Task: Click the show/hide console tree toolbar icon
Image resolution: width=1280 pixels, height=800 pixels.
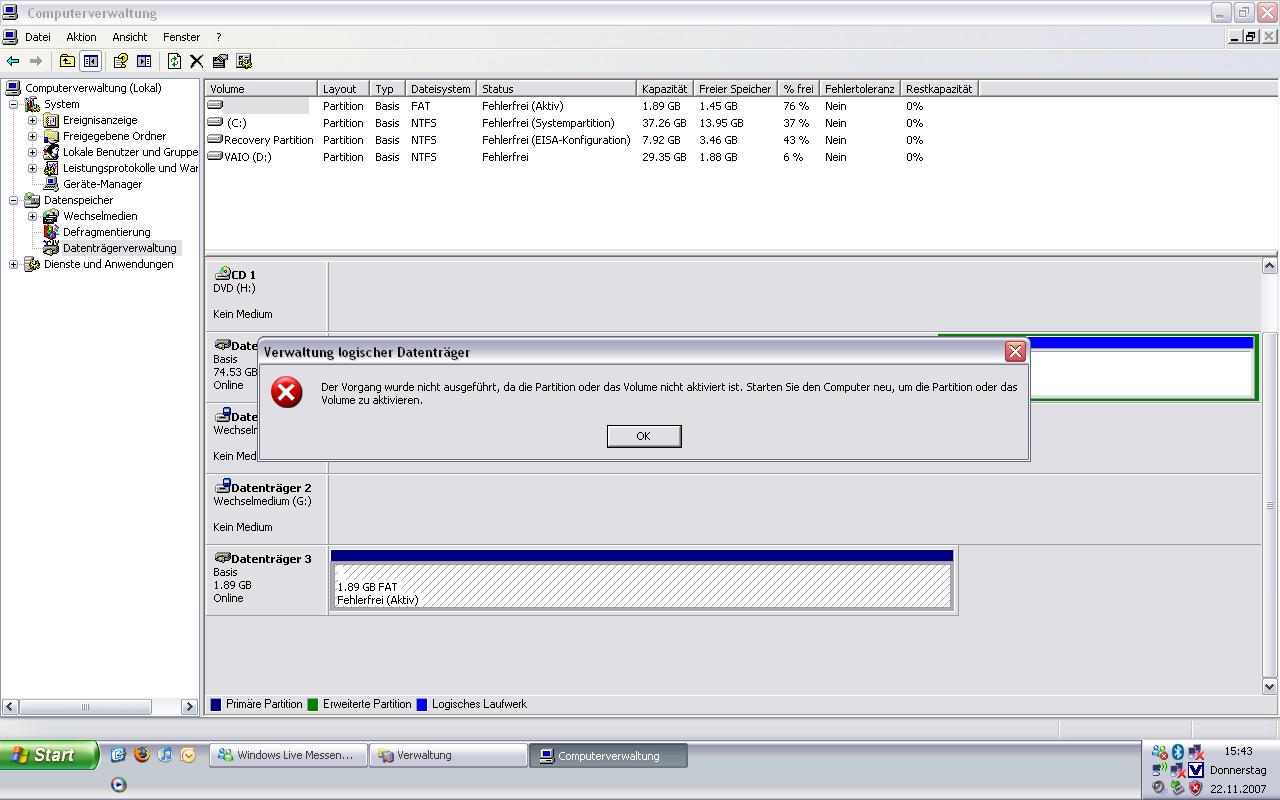Action: tap(91, 61)
